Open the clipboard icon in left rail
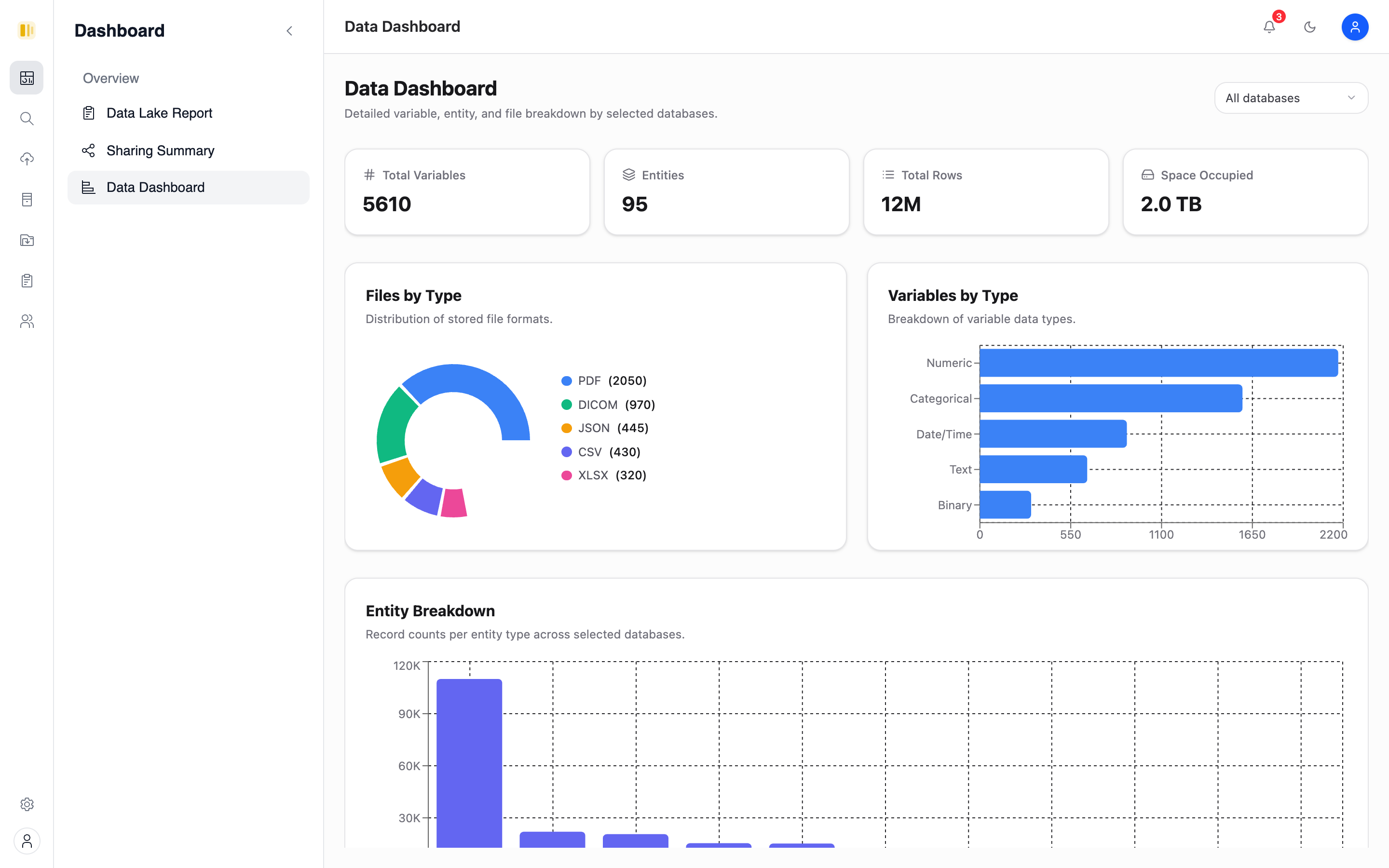The image size is (1389, 868). (x=27, y=281)
